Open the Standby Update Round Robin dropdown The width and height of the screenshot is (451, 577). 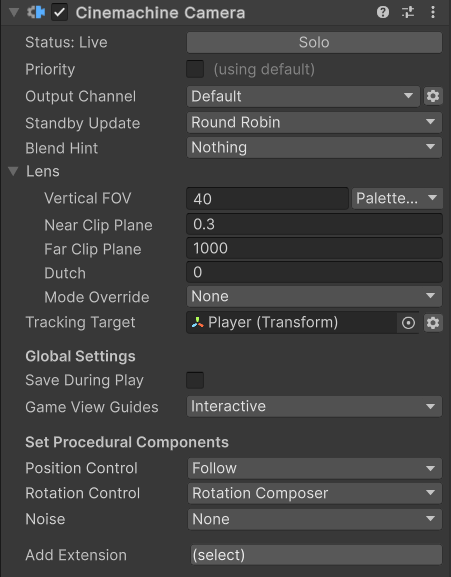pyautogui.click(x=315, y=122)
